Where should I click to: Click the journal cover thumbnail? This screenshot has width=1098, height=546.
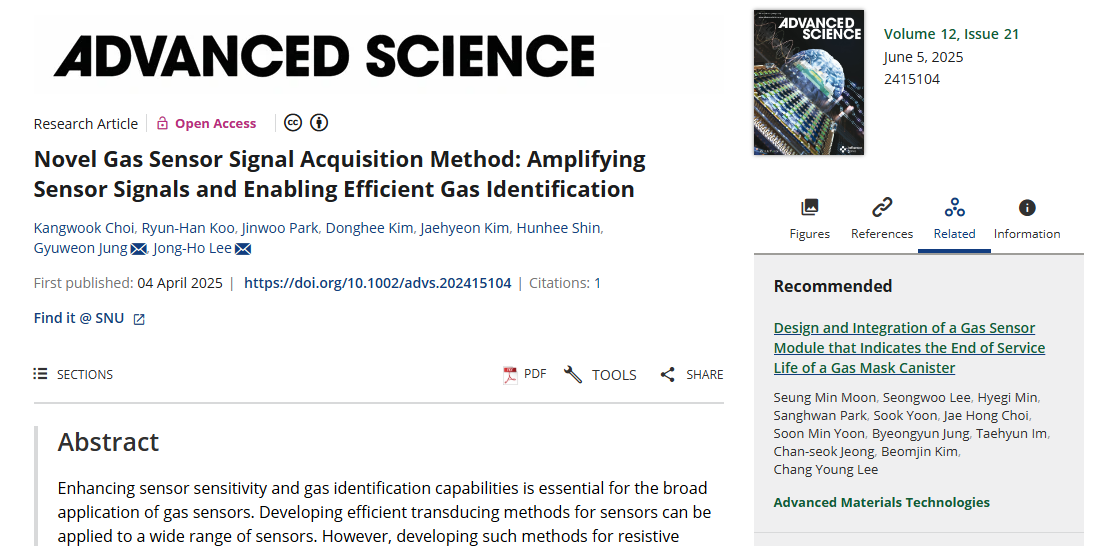click(808, 82)
